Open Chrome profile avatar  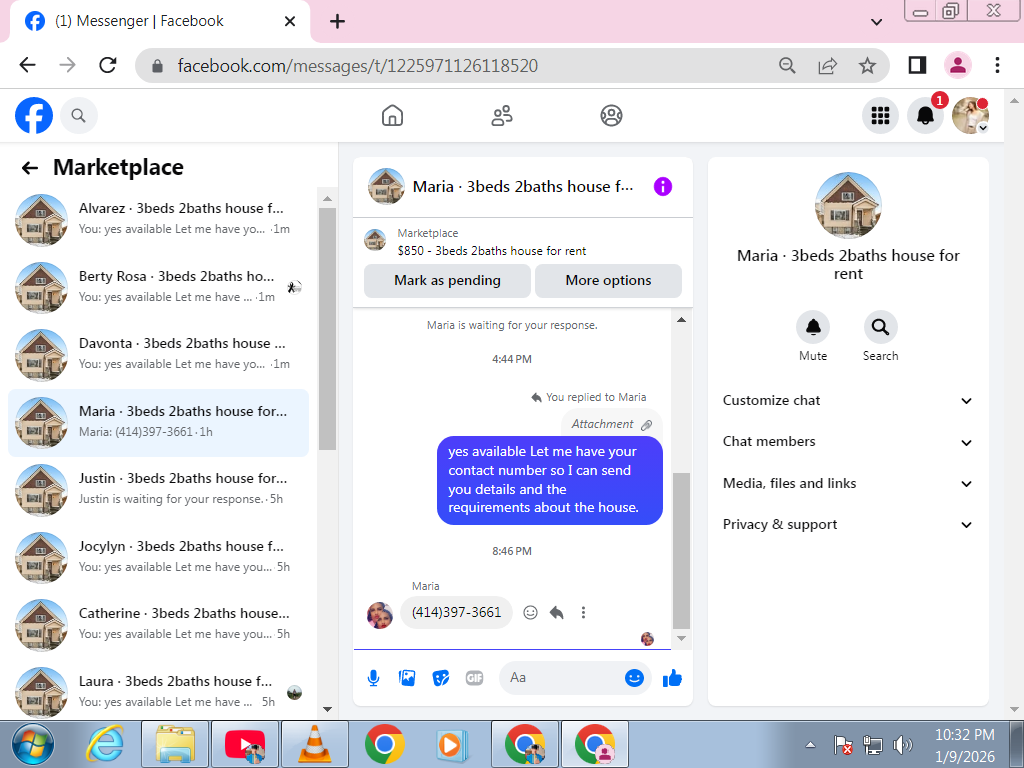click(x=957, y=65)
